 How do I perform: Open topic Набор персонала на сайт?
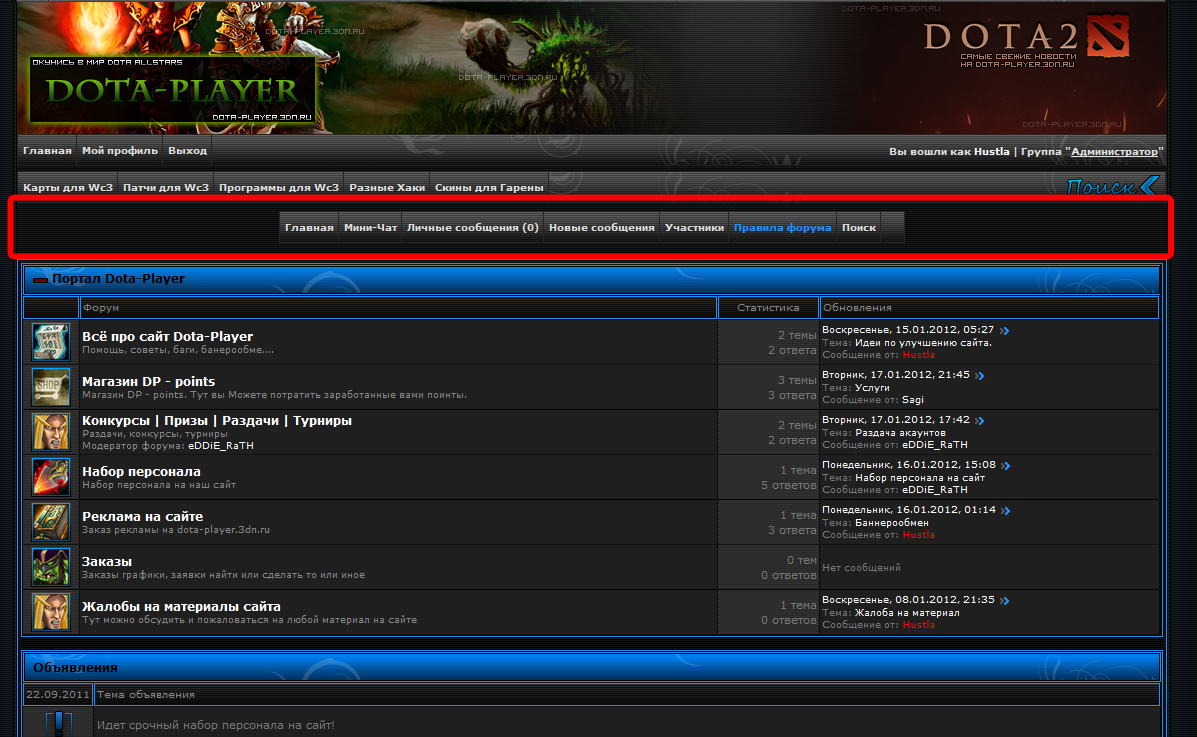coord(920,478)
